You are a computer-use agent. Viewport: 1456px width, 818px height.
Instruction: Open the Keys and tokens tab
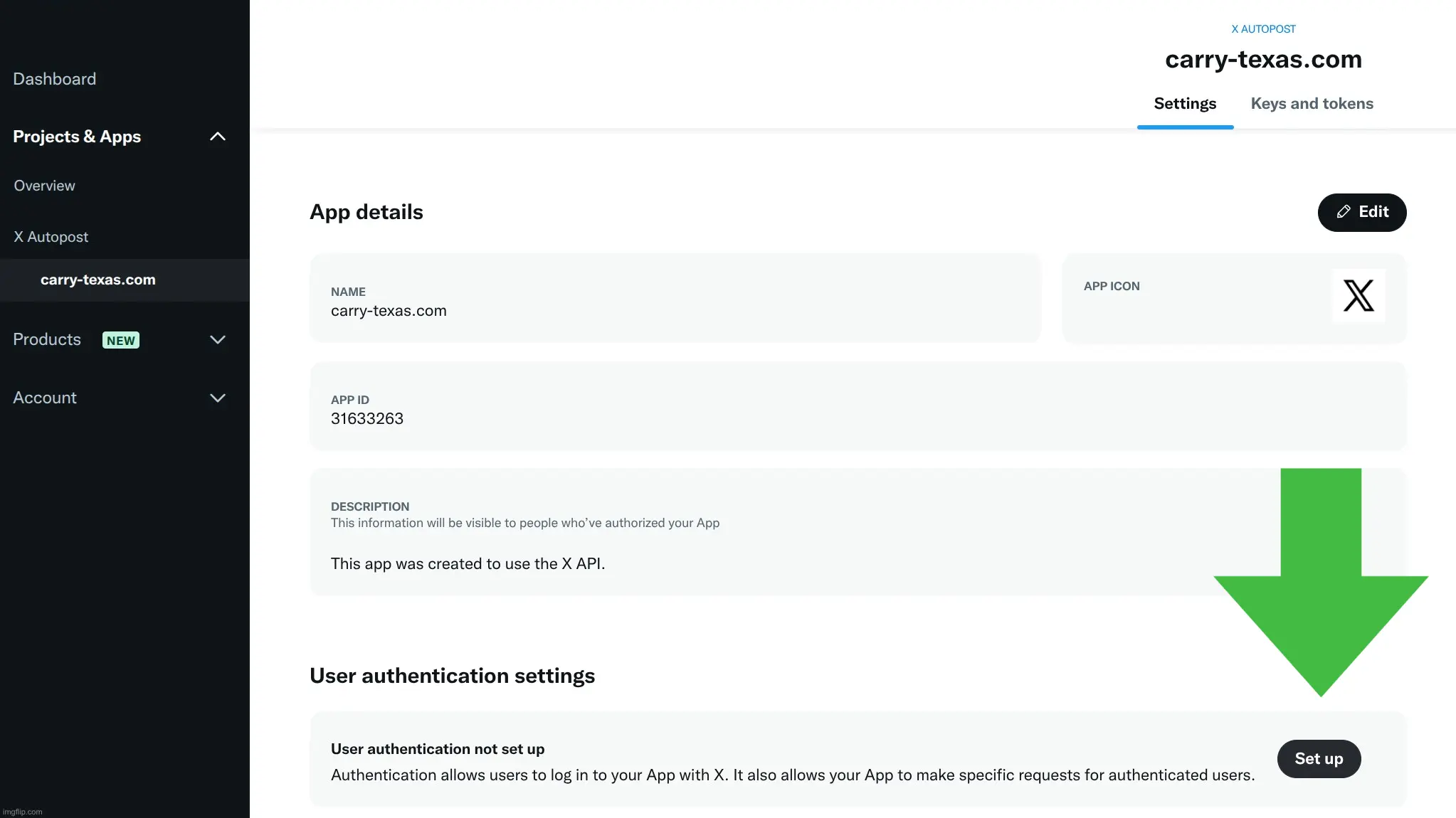coord(1312,104)
